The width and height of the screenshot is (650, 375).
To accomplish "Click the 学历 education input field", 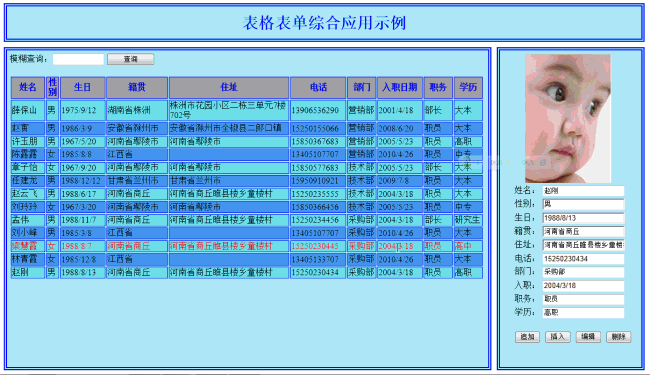I will click(x=583, y=313).
